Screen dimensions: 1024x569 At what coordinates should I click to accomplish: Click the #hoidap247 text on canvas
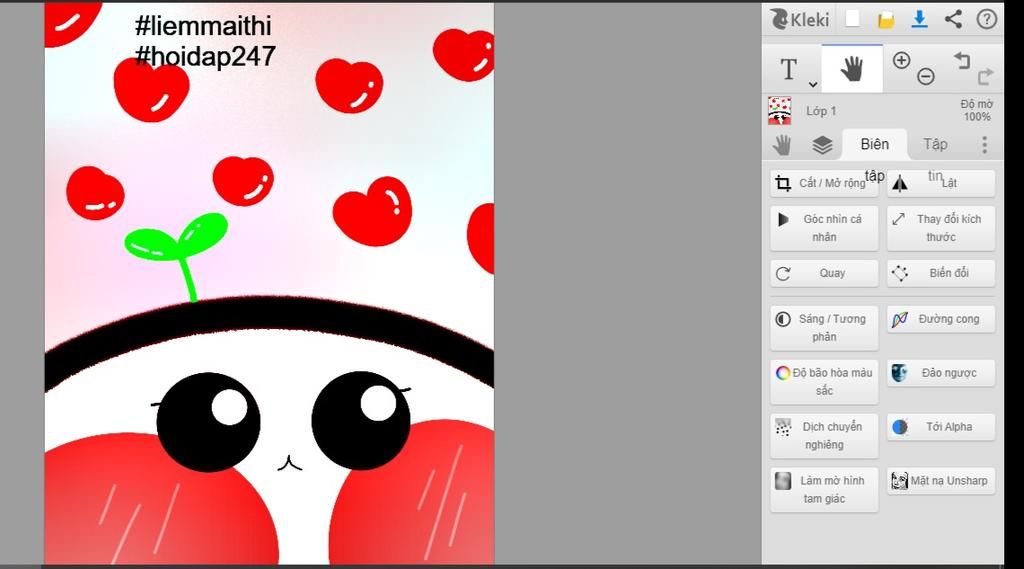coord(205,56)
